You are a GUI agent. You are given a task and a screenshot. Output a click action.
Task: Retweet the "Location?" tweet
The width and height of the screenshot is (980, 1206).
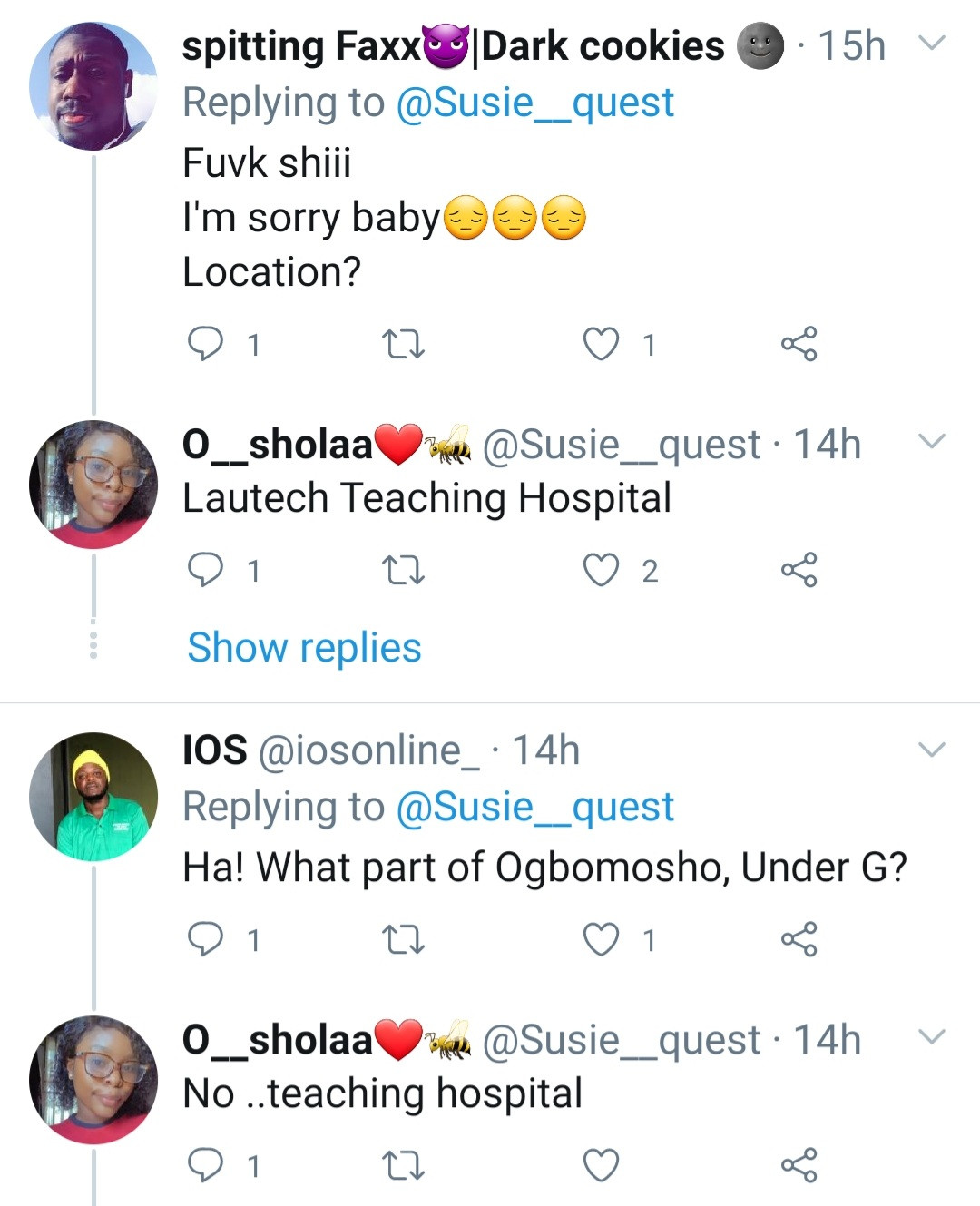402,345
